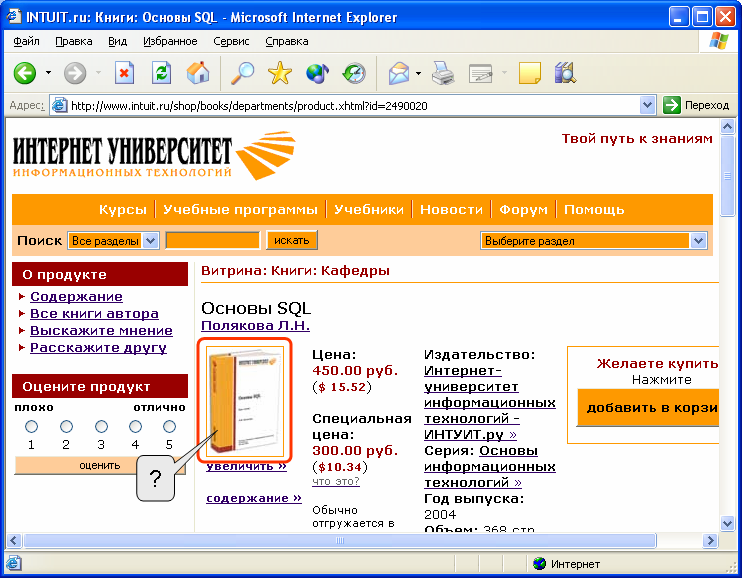Screen dimensions: 742x578
Task: Click the Windows flag logo
Action: [x=719, y=41]
